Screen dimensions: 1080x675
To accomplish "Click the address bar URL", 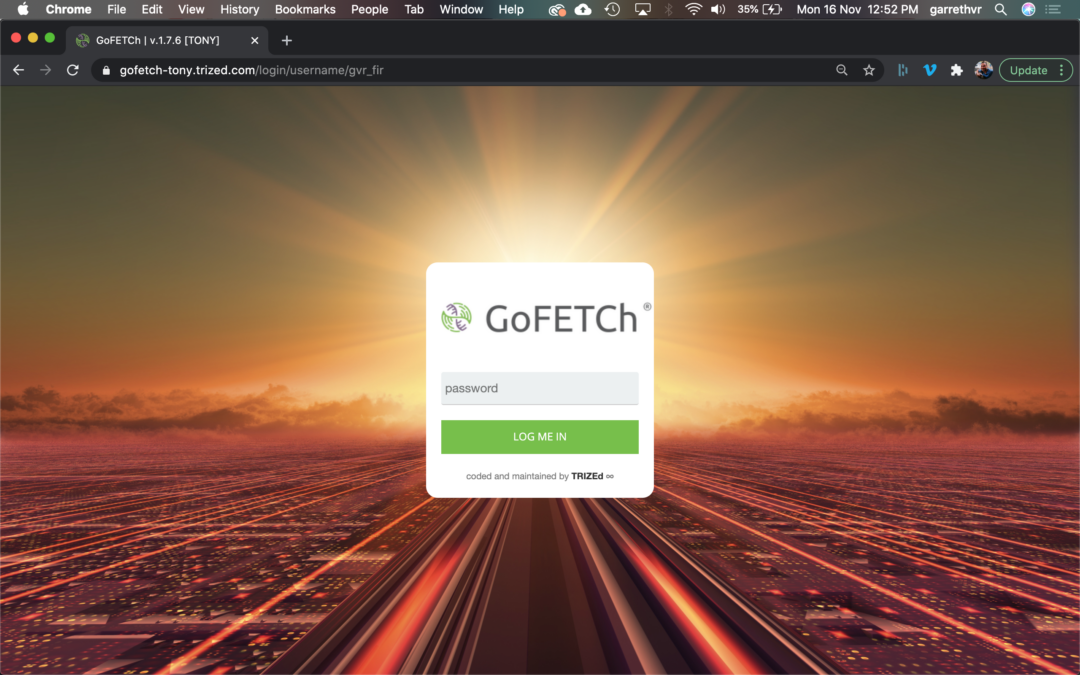I will [x=251, y=70].
